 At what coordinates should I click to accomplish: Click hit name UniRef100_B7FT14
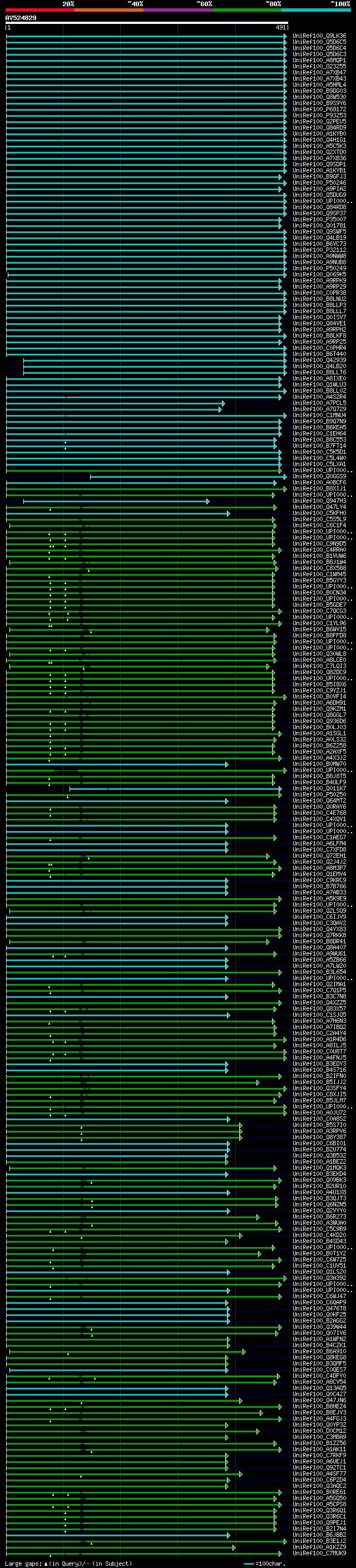coord(319,446)
